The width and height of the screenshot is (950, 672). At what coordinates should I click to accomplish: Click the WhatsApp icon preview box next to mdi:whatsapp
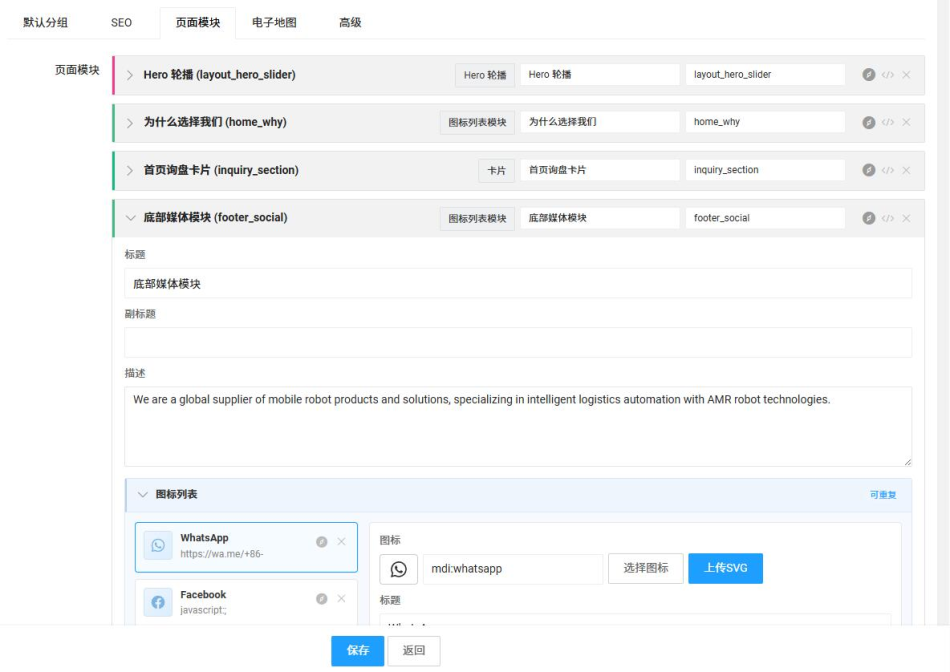[399, 569]
